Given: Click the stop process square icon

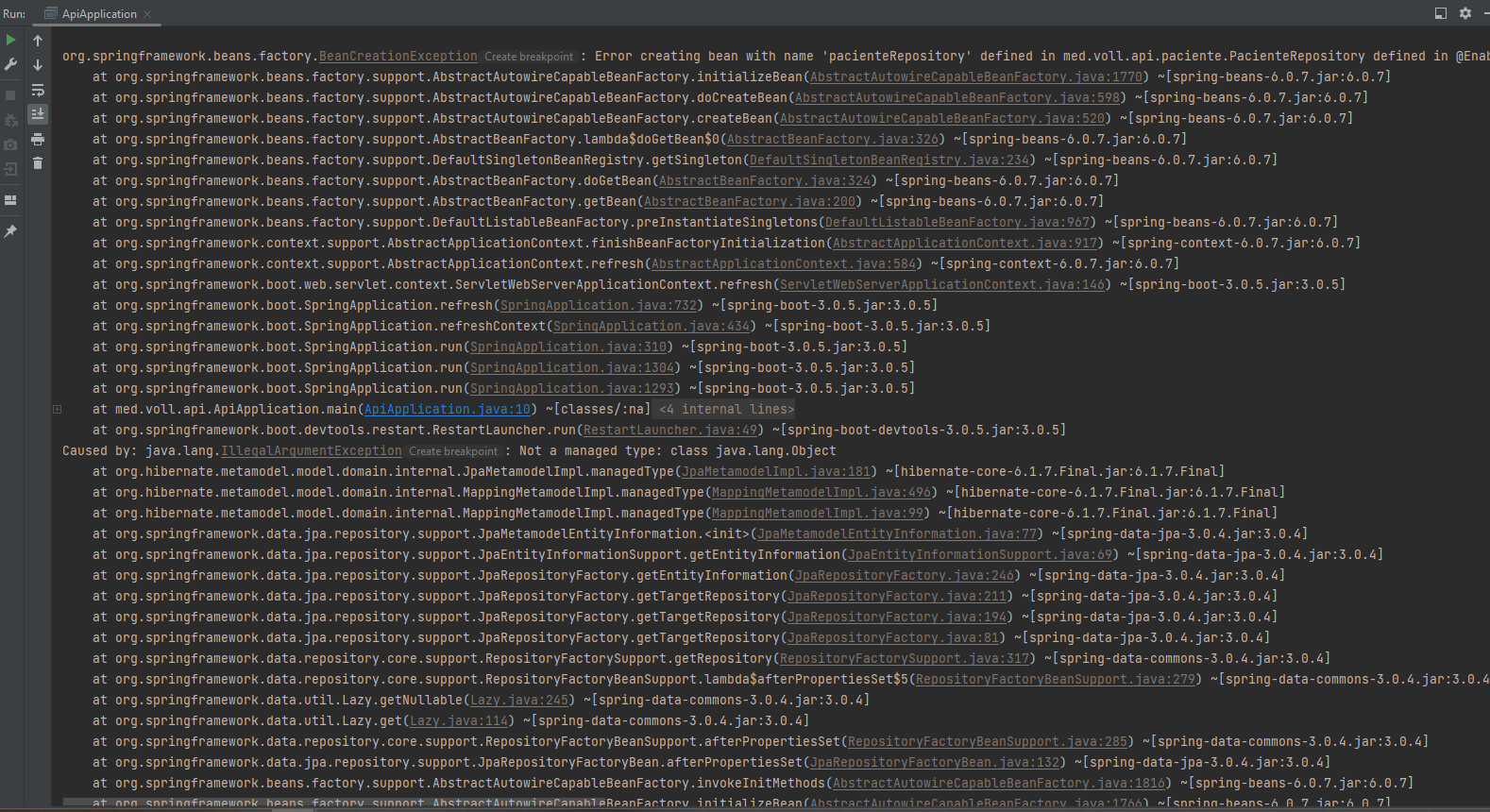Looking at the screenshot, I should [11, 95].
